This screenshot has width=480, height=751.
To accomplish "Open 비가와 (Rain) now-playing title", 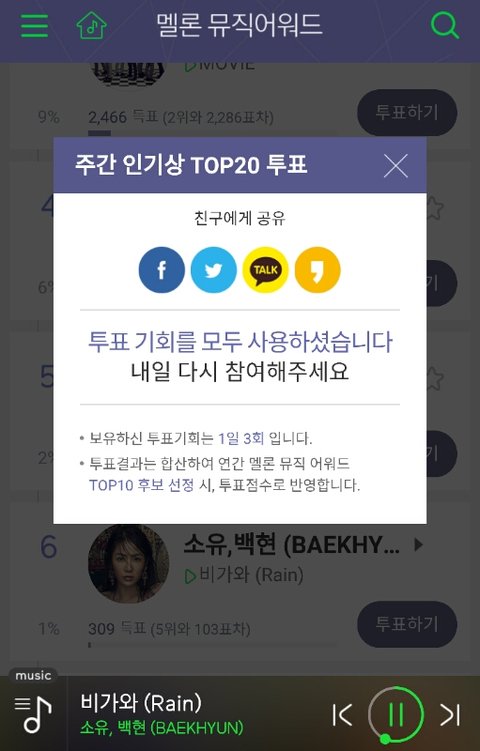I will tap(141, 703).
